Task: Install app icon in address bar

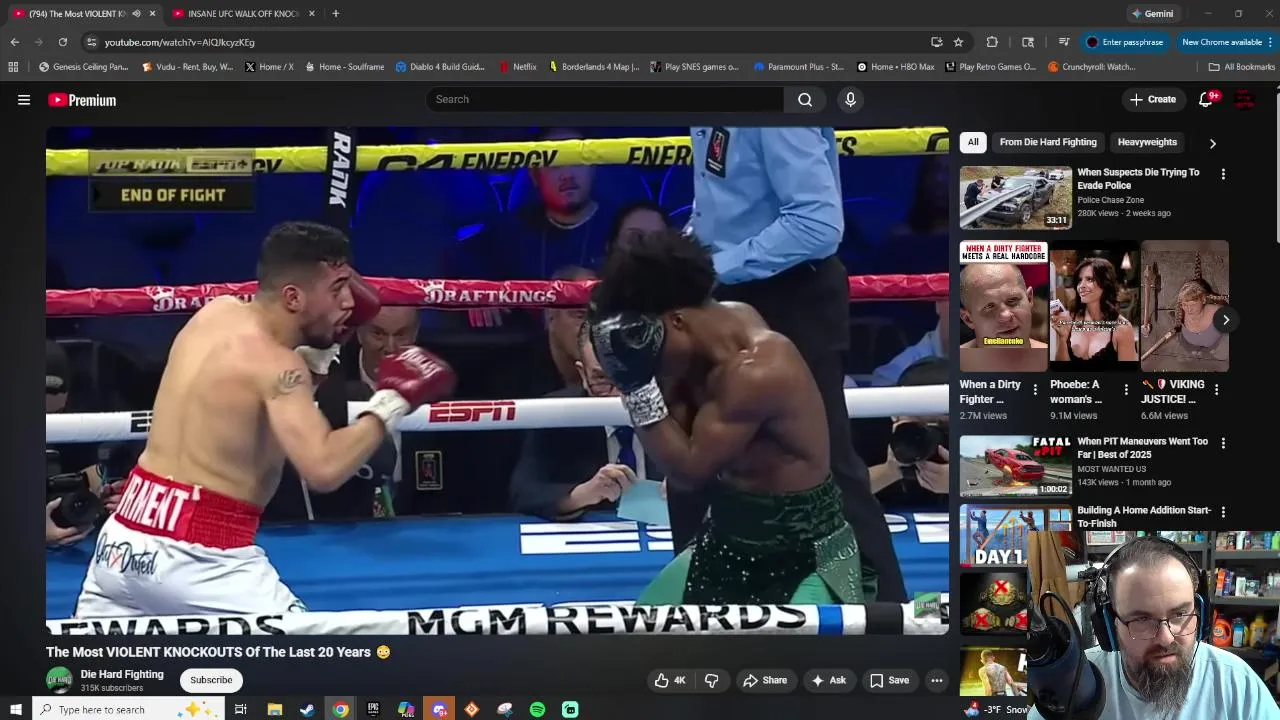Action: point(936,42)
